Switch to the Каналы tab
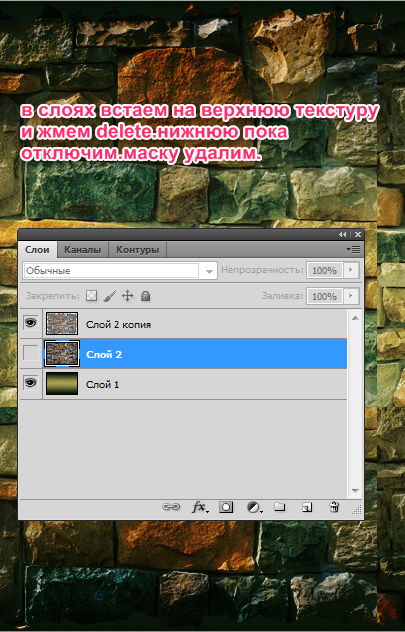Viewport: 405px width, 632px height. point(83,249)
